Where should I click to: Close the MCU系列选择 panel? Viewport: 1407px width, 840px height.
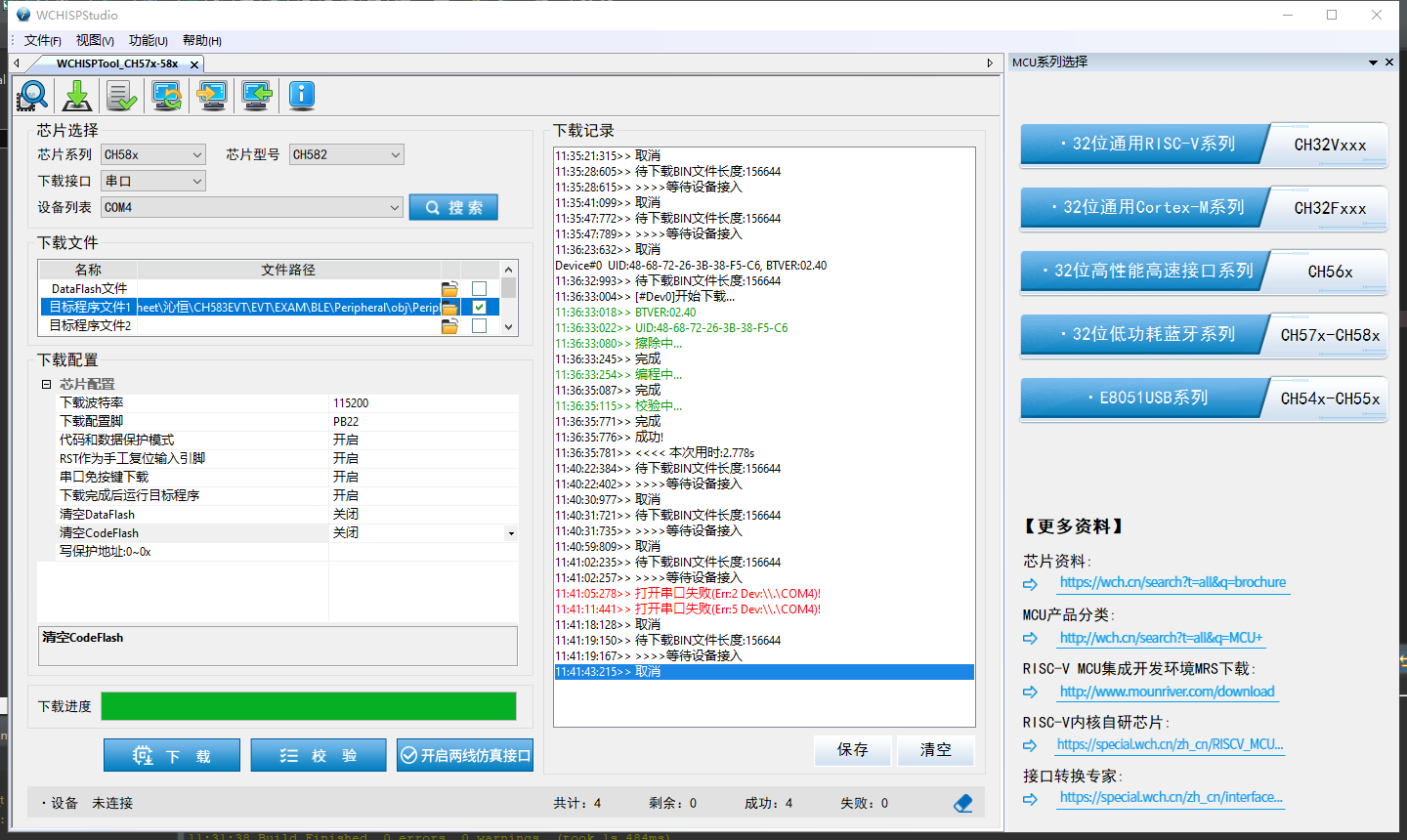click(x=1389, y=62)
